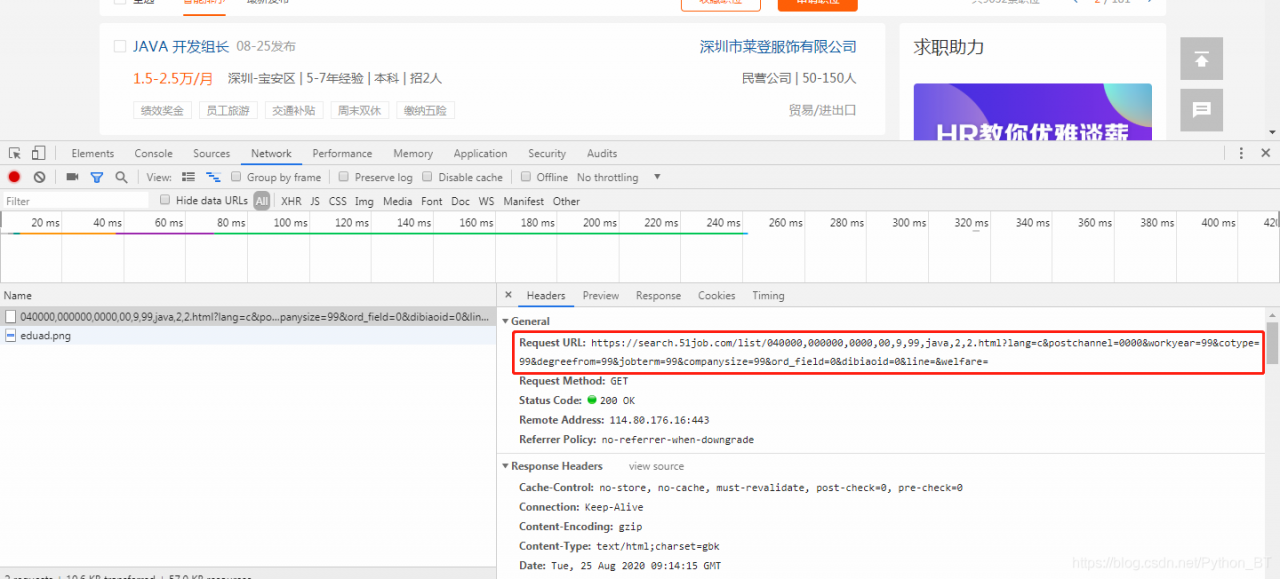Select the Headers detail tab
The image size is (1280, 579).
[546, 295]
